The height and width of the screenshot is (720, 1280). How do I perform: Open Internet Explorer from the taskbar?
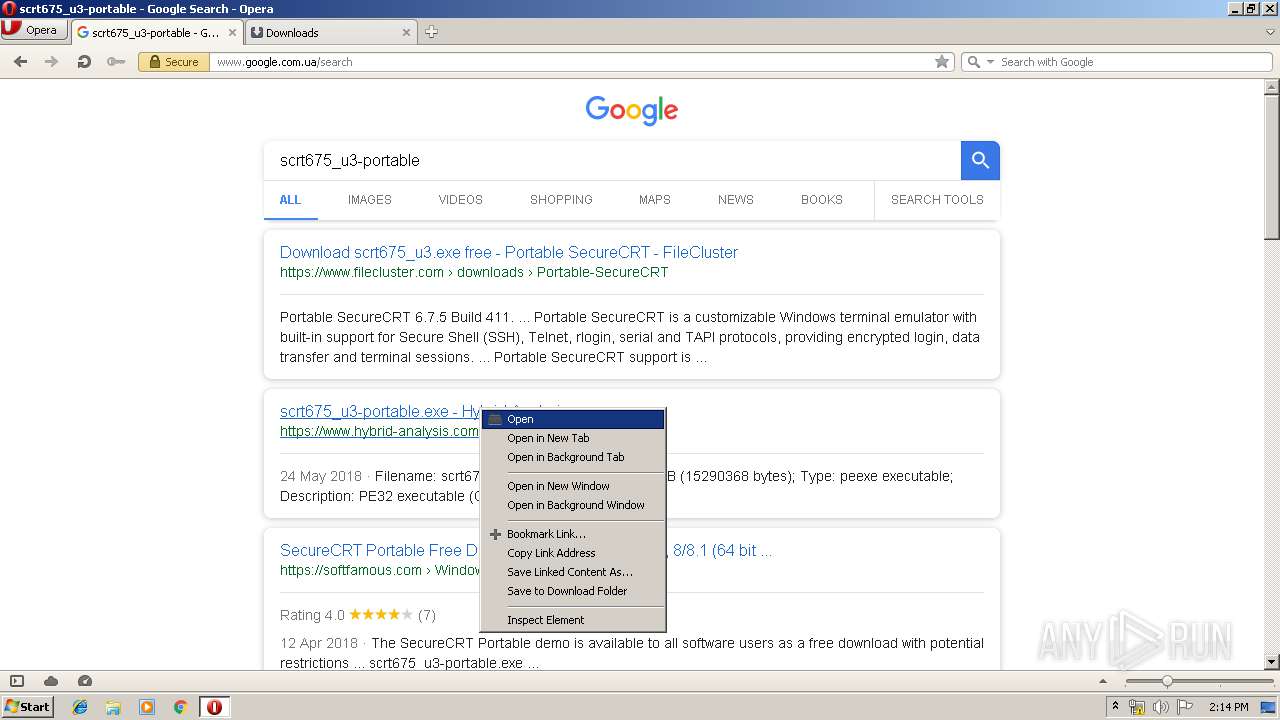pos(80,707)
